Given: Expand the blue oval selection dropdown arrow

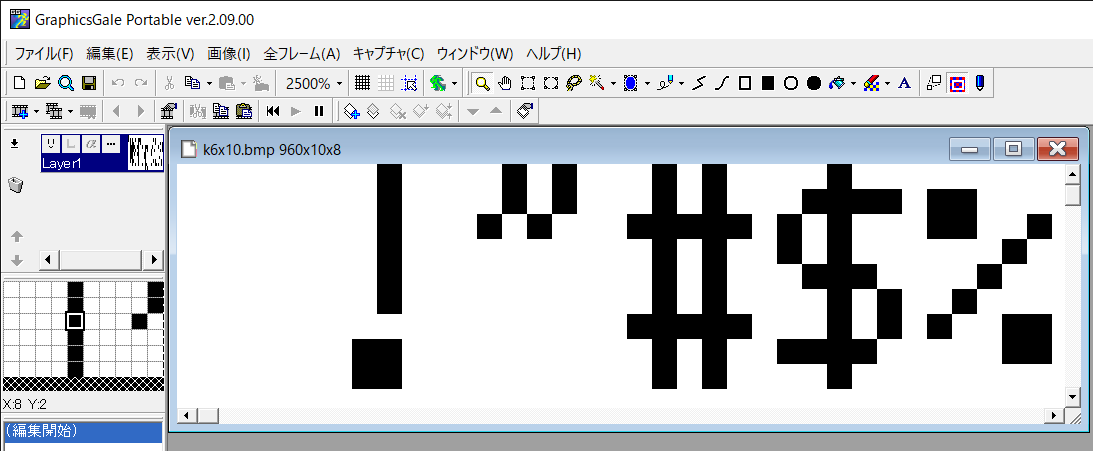Looking at the screenshot, I should (648, 84).
